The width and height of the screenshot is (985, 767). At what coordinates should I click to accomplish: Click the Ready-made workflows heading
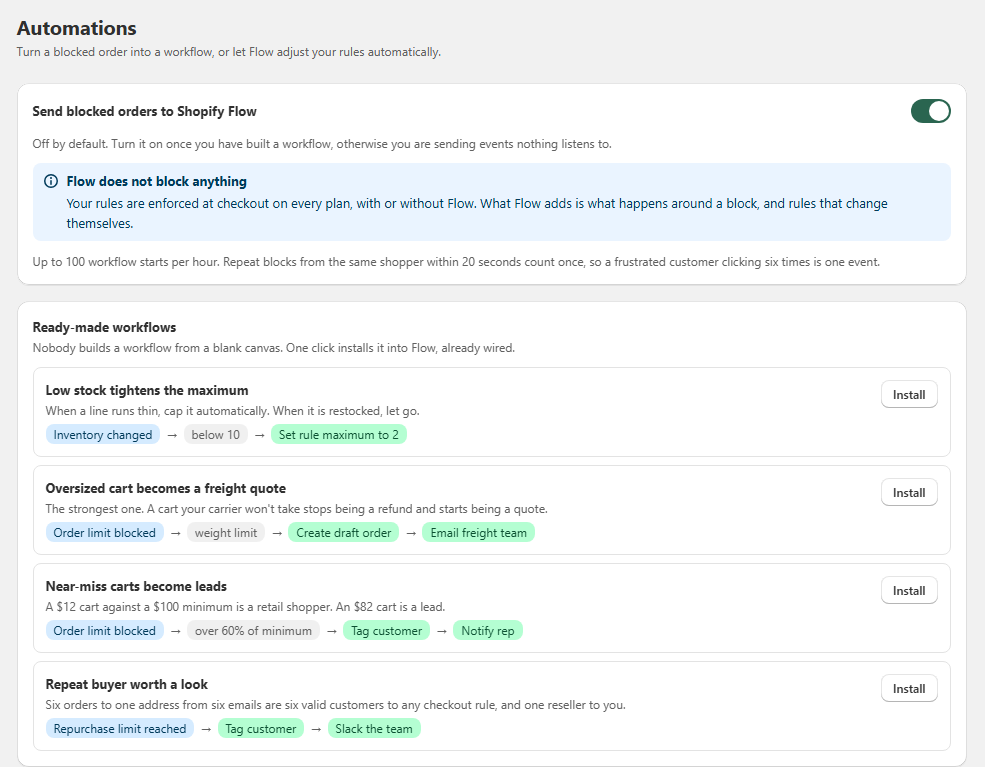pyautogui.click(x=104, y=327)
